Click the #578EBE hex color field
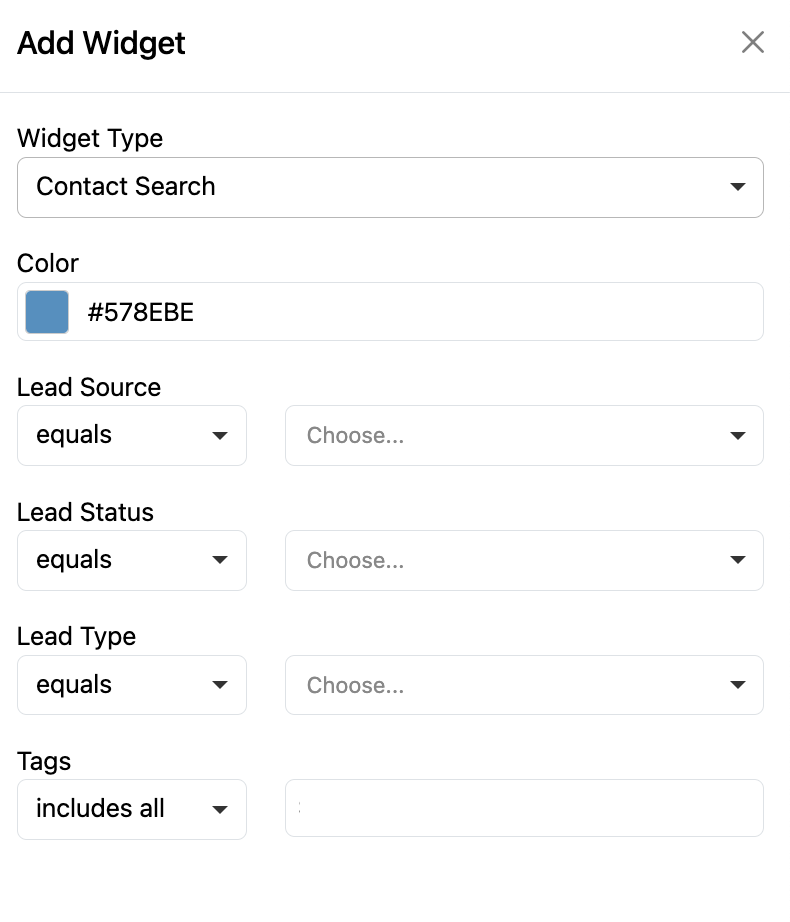The image size is (790, 922). click(420, 312)
